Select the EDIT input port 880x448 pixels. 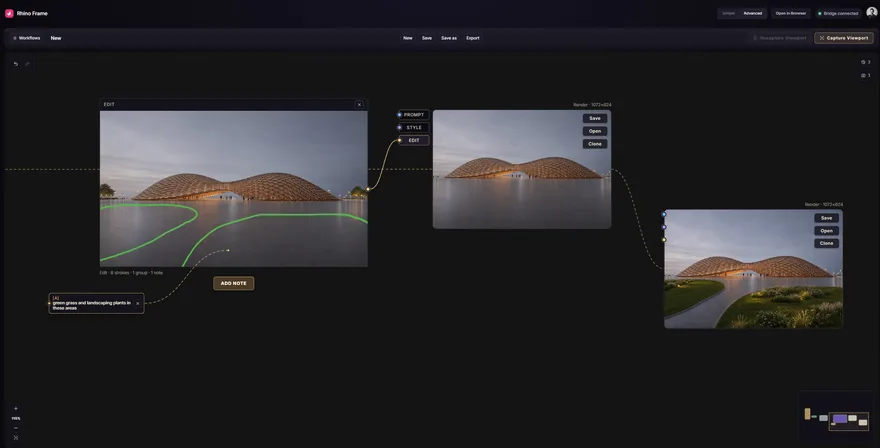point(414,140)
